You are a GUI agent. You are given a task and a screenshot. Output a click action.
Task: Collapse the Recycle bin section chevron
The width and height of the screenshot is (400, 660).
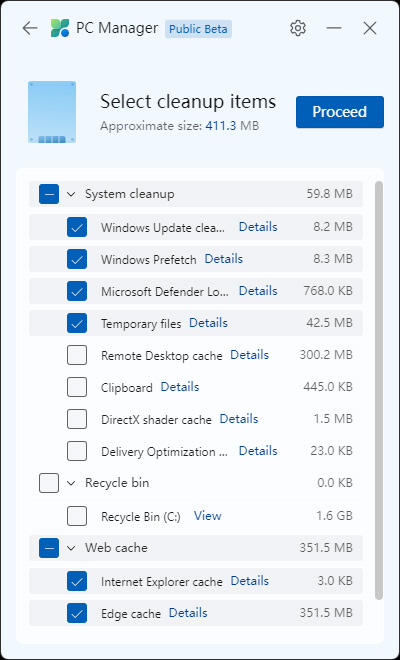coord(71,483)
